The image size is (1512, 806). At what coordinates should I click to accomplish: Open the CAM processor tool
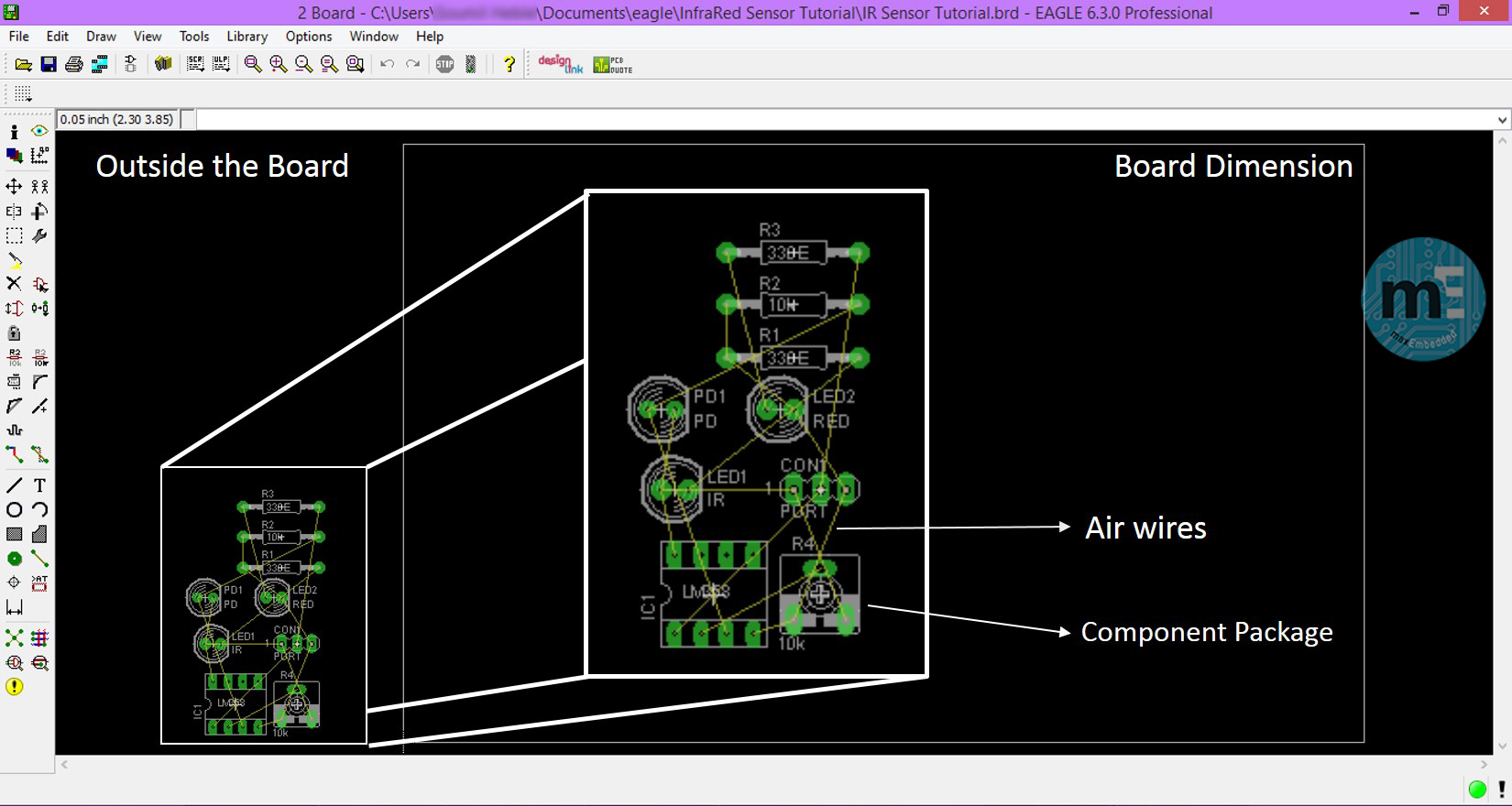coord(100,64)
